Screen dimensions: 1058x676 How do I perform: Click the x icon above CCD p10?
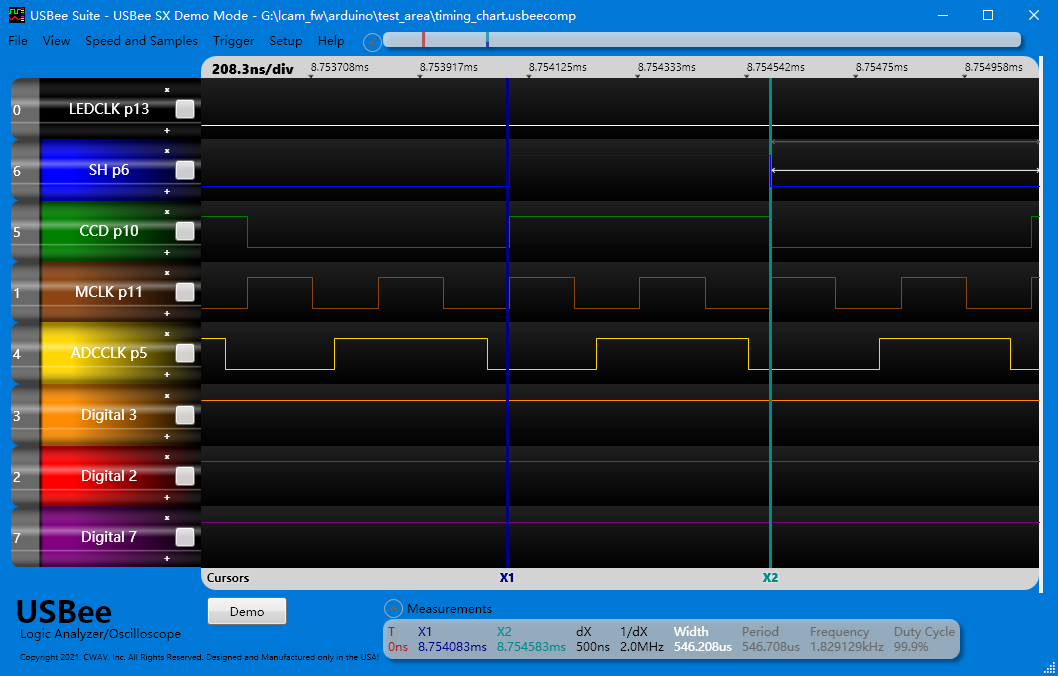[x=167, y=212]
